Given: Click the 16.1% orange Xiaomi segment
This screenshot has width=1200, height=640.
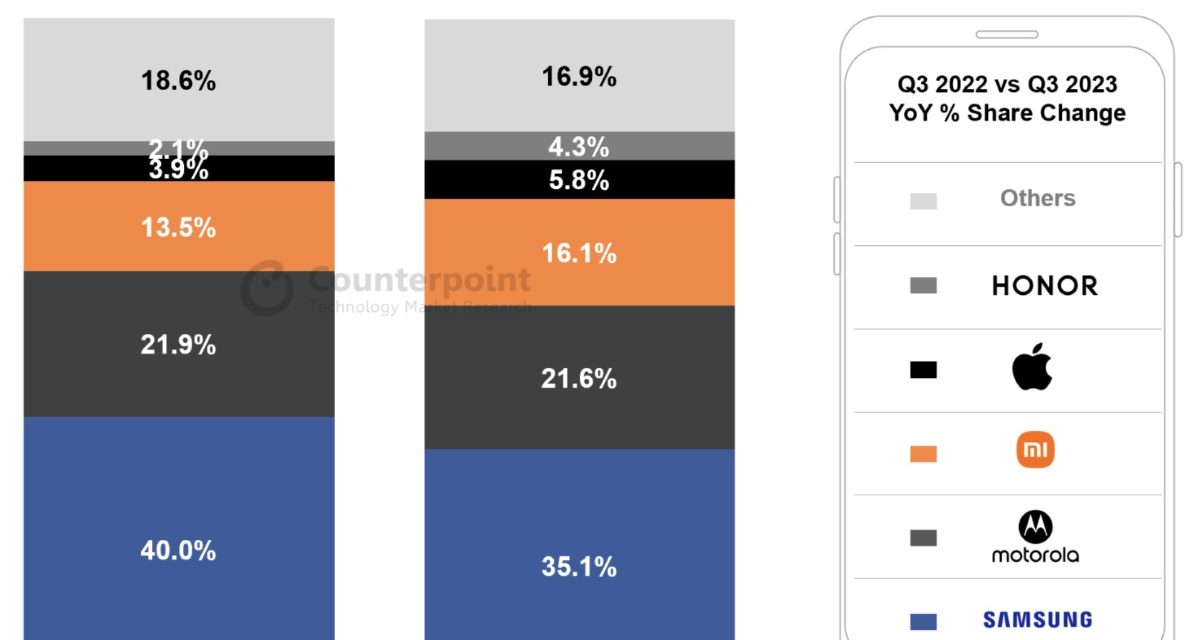Looking at the screenshot, I should 579,252.
